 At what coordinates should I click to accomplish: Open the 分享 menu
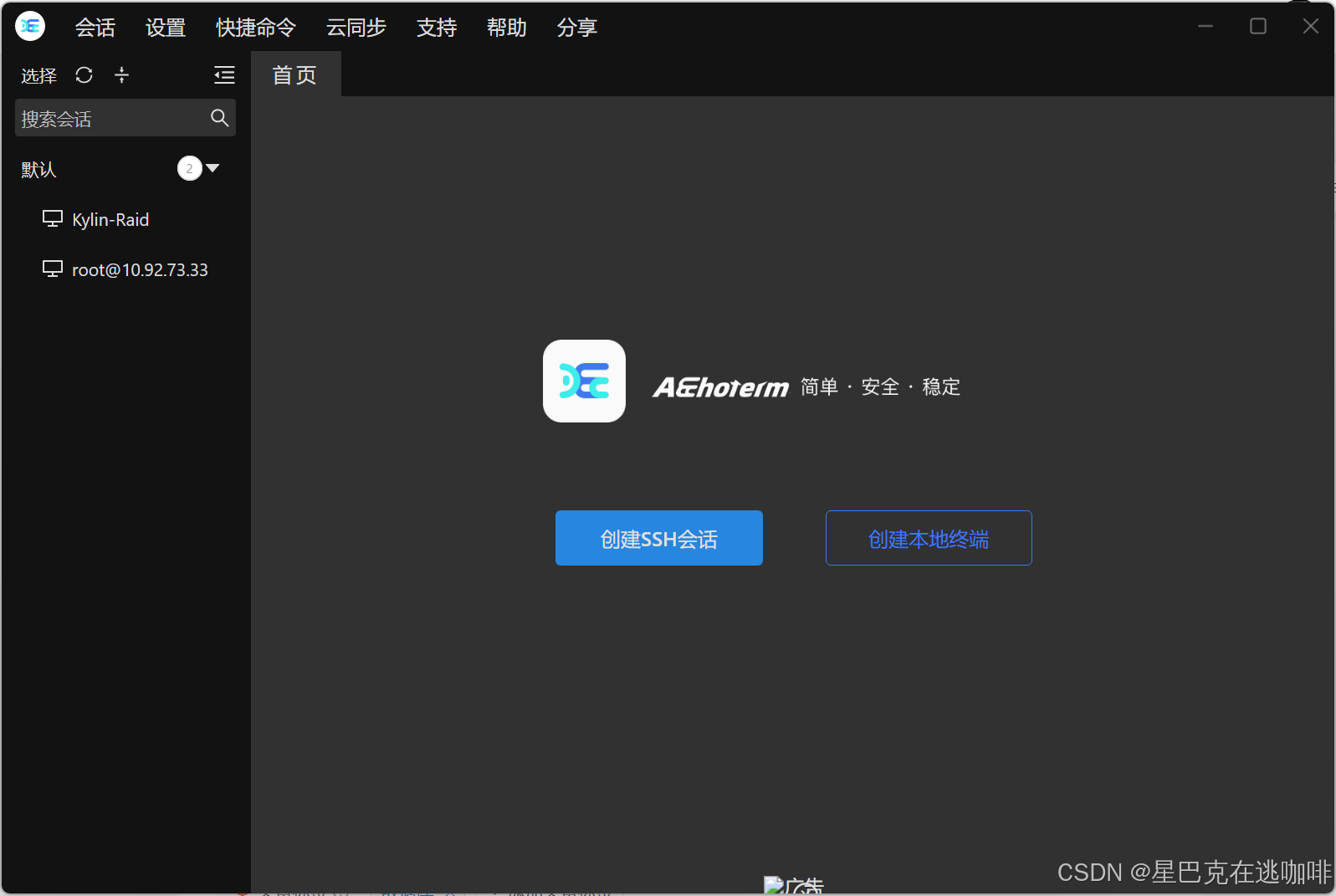[577, 28]
